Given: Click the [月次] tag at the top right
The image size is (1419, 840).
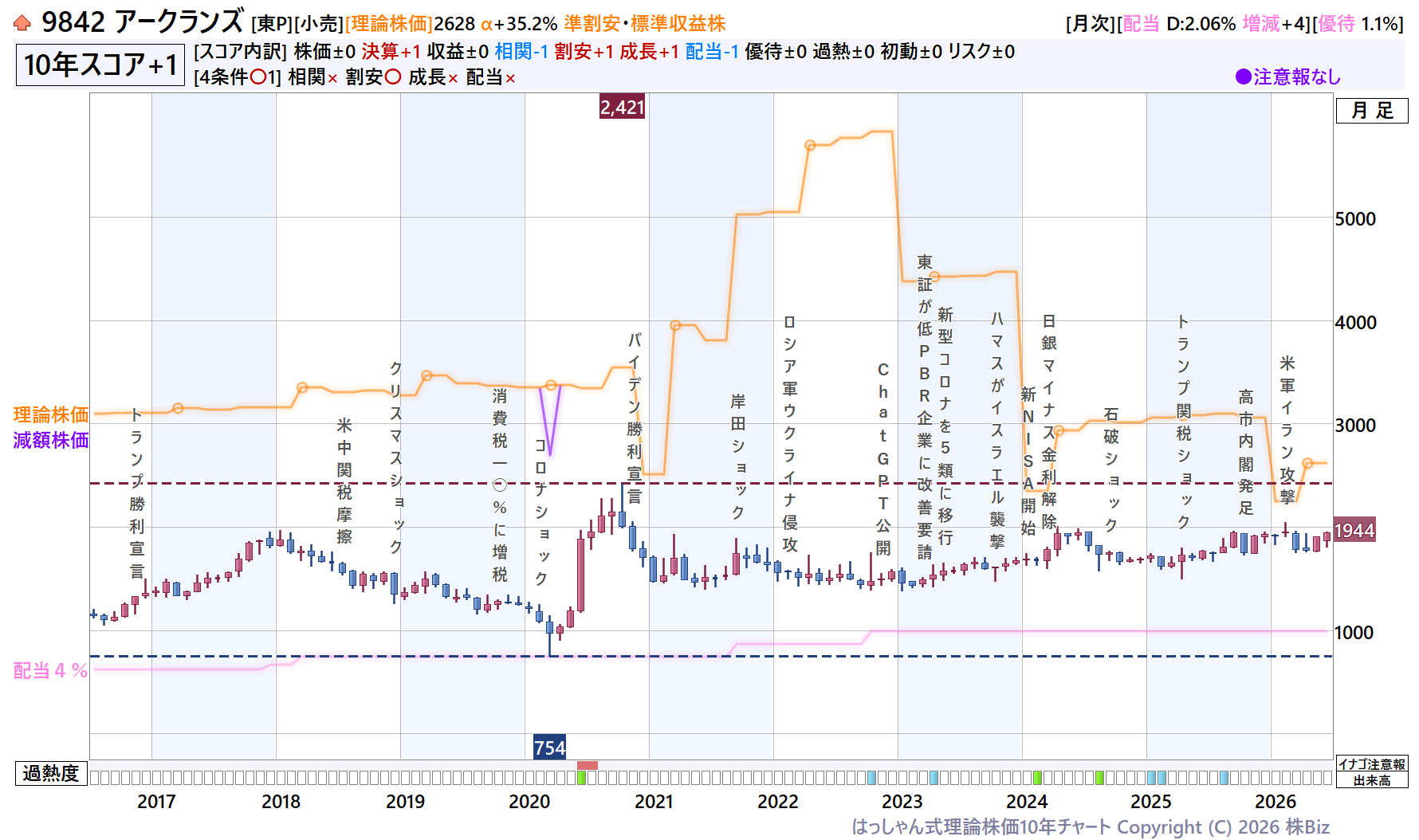Looking at the screenshot, I should click(1091, 24).
